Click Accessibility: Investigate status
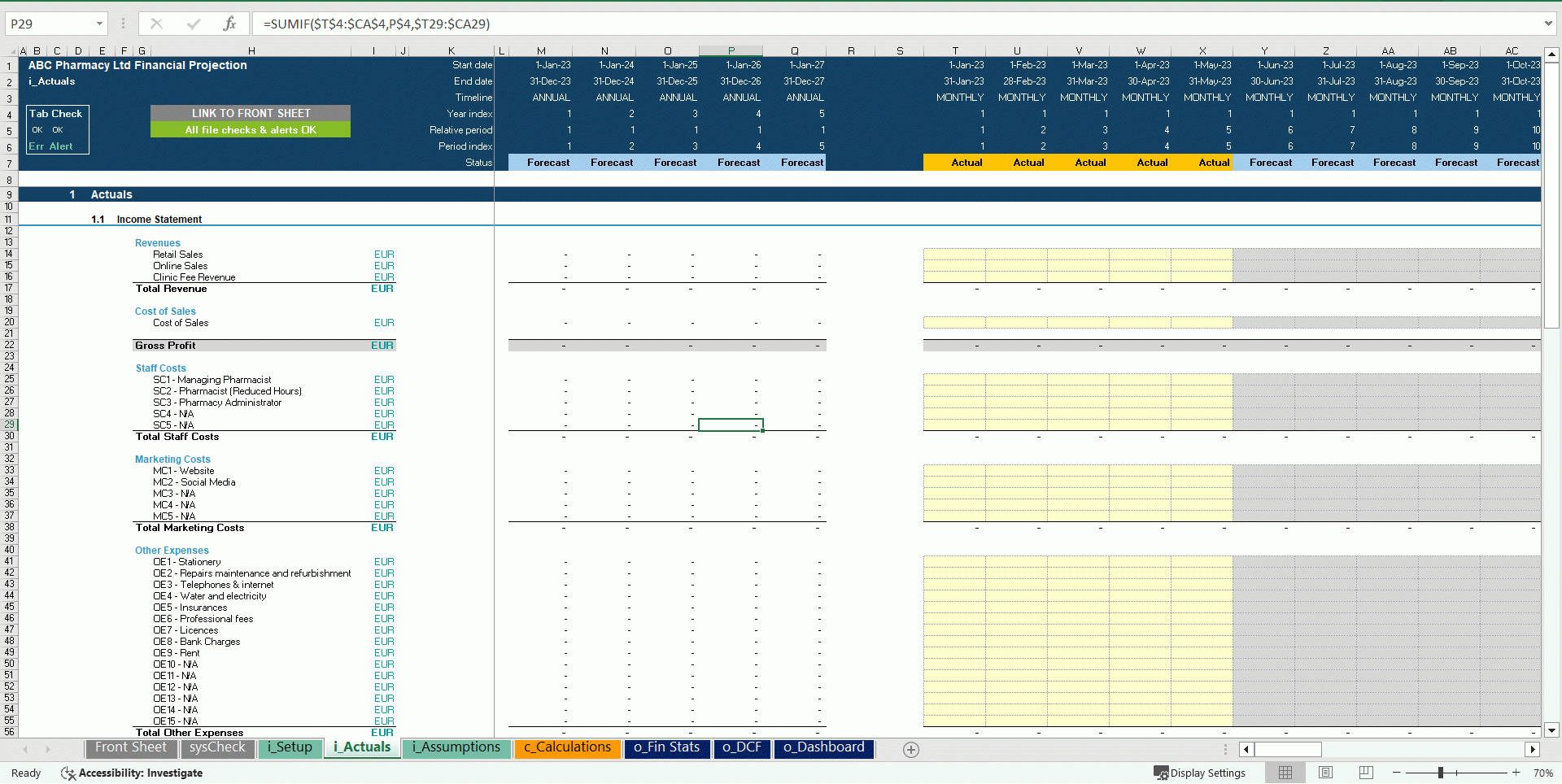Image resolution: width=1562 pixels, height=784 pixels. pyautogui.click(x=132, y=773)
